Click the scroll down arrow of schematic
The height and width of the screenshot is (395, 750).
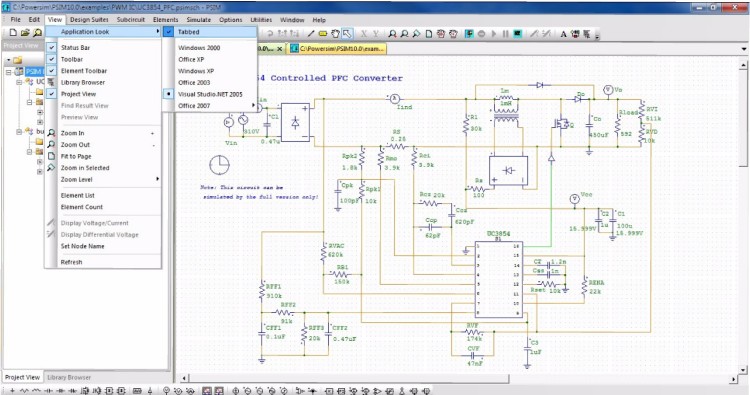[x=743, y=369]
